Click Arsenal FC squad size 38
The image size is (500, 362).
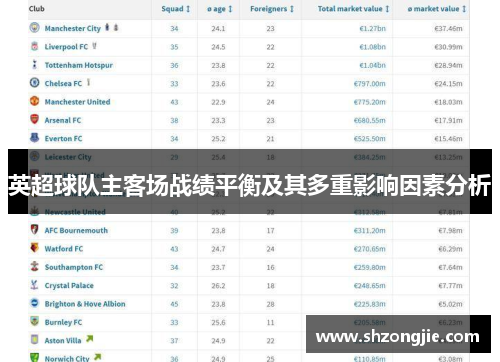(x=174, y=120)
